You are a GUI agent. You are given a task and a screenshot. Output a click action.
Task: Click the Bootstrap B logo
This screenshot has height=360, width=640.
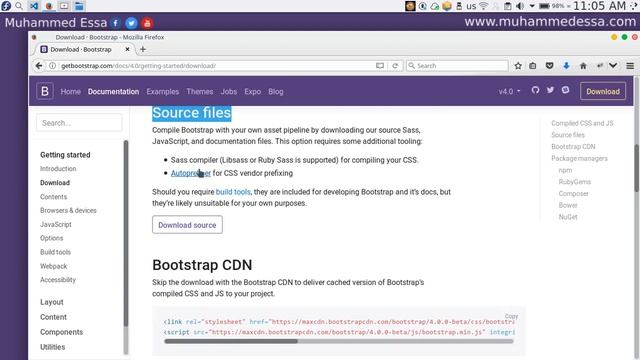click(45, 91)
